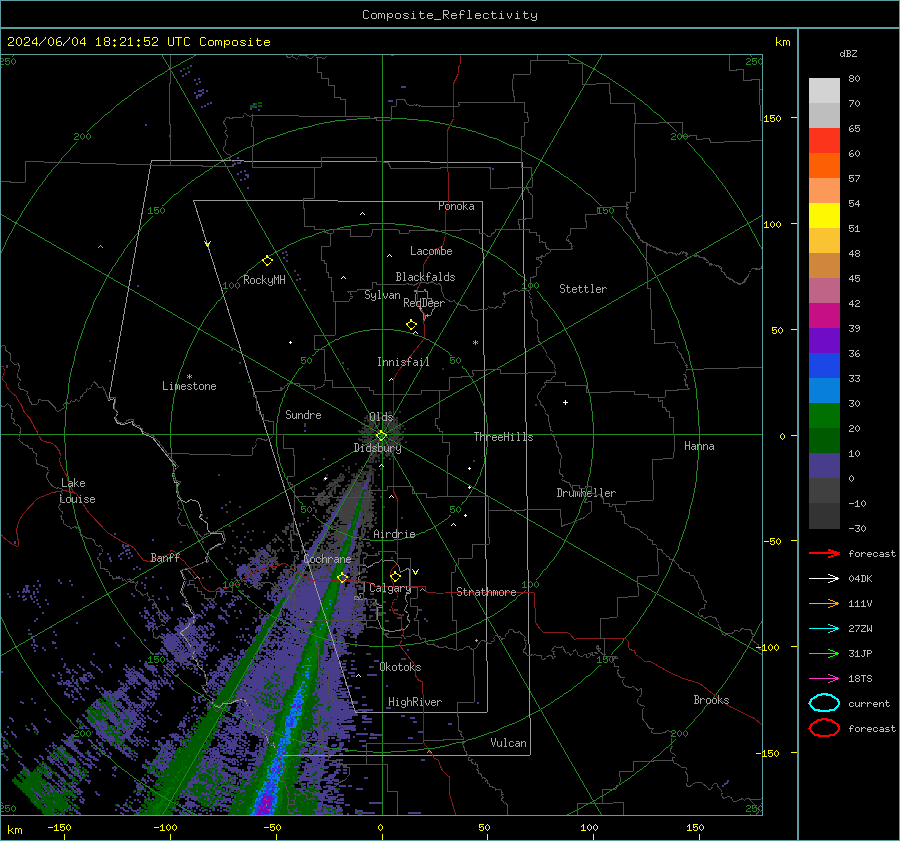The image size is (900, 841).
Task: Click the Okotoks town label
Action: click(400, 667)
